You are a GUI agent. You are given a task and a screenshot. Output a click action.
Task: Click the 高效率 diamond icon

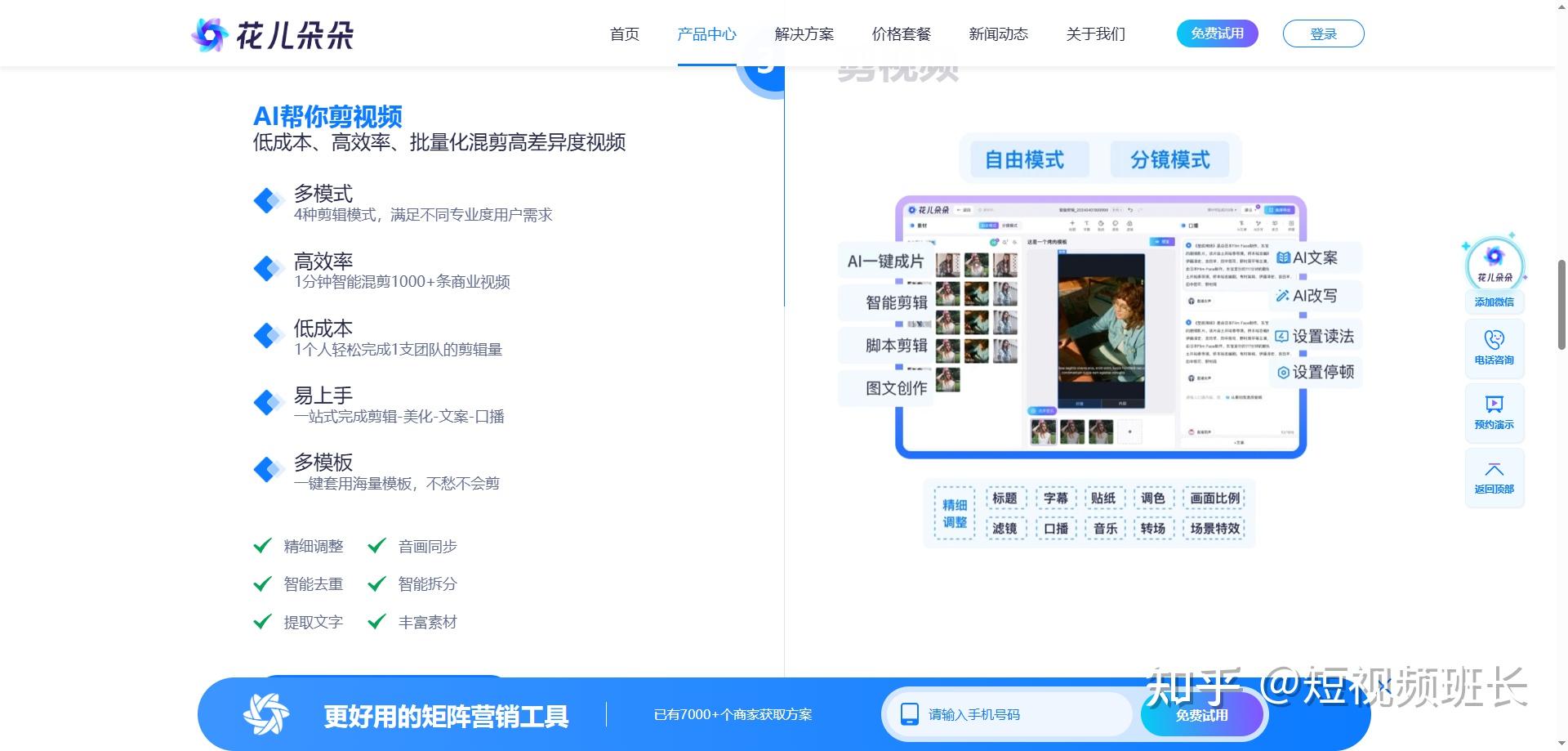(x=267, y=268)
